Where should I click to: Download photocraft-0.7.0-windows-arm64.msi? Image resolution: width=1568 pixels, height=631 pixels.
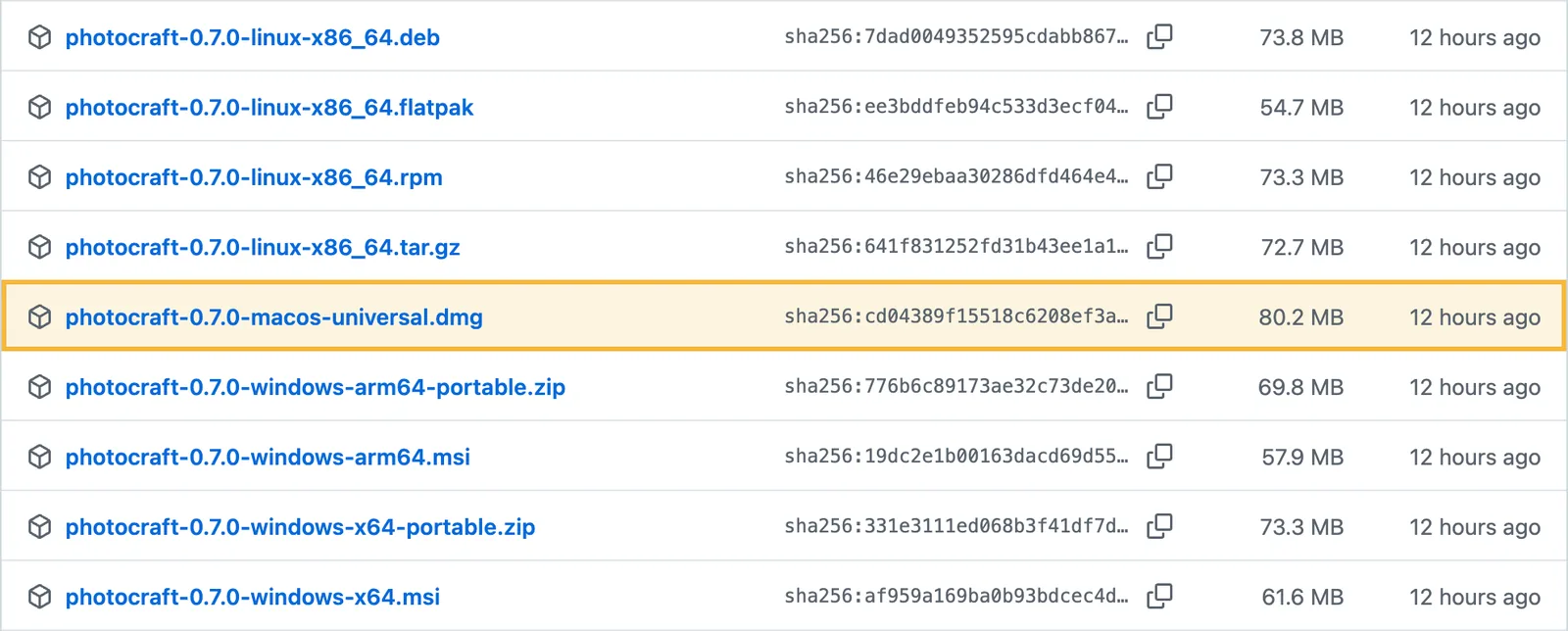(268, 457)
